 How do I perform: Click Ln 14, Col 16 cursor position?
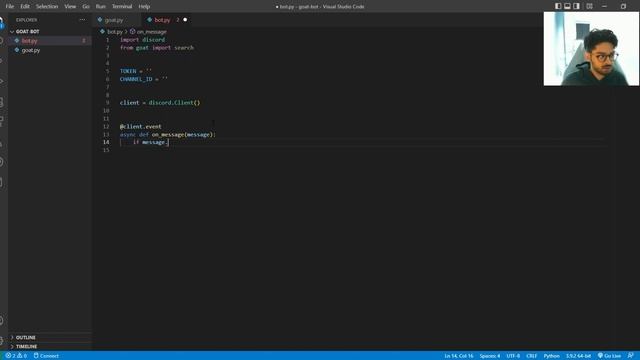[x=459, y=356]
